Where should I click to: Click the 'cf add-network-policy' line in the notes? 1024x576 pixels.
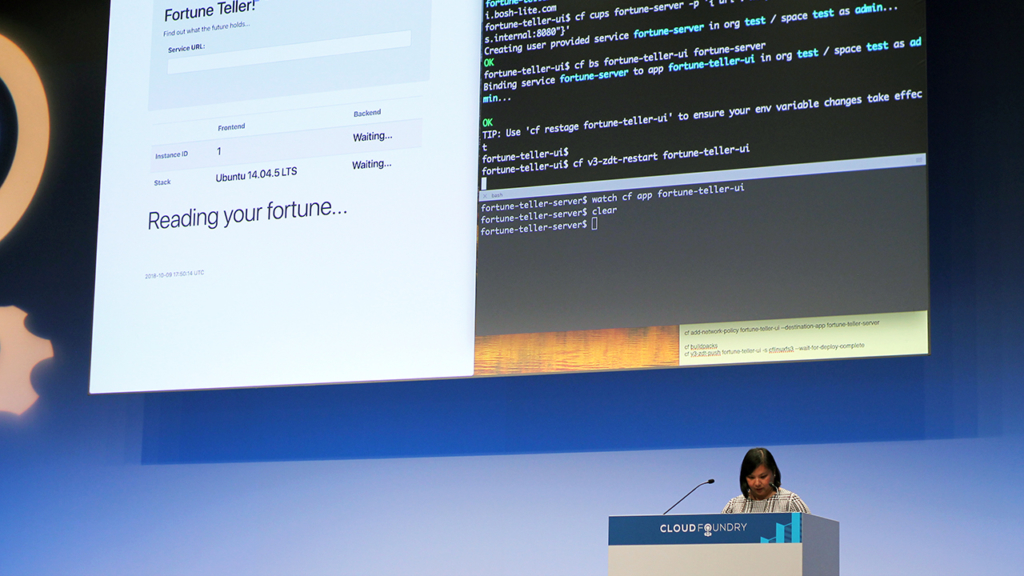[x=782, y=327]
